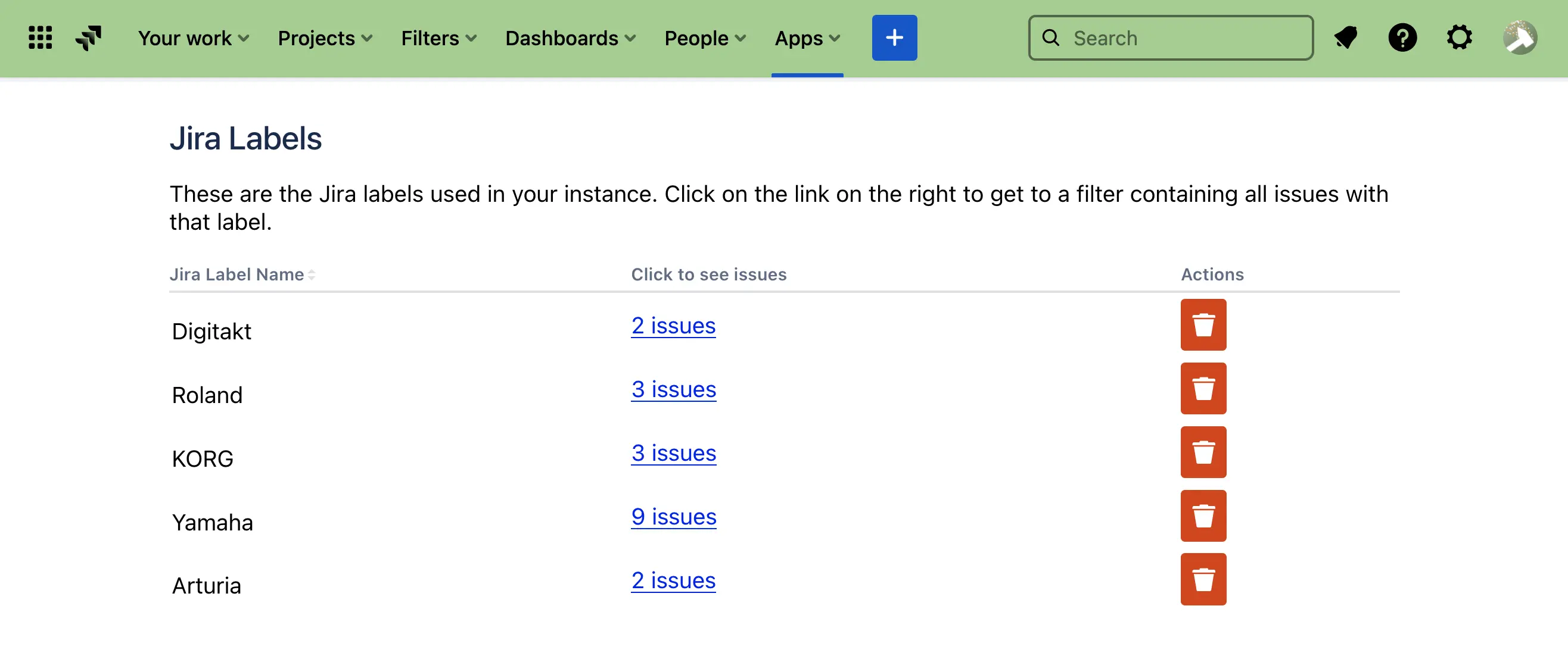Open Jira settings via gear icon
This screenshot has width=1568, height=662.
[x=1460, y=38]
